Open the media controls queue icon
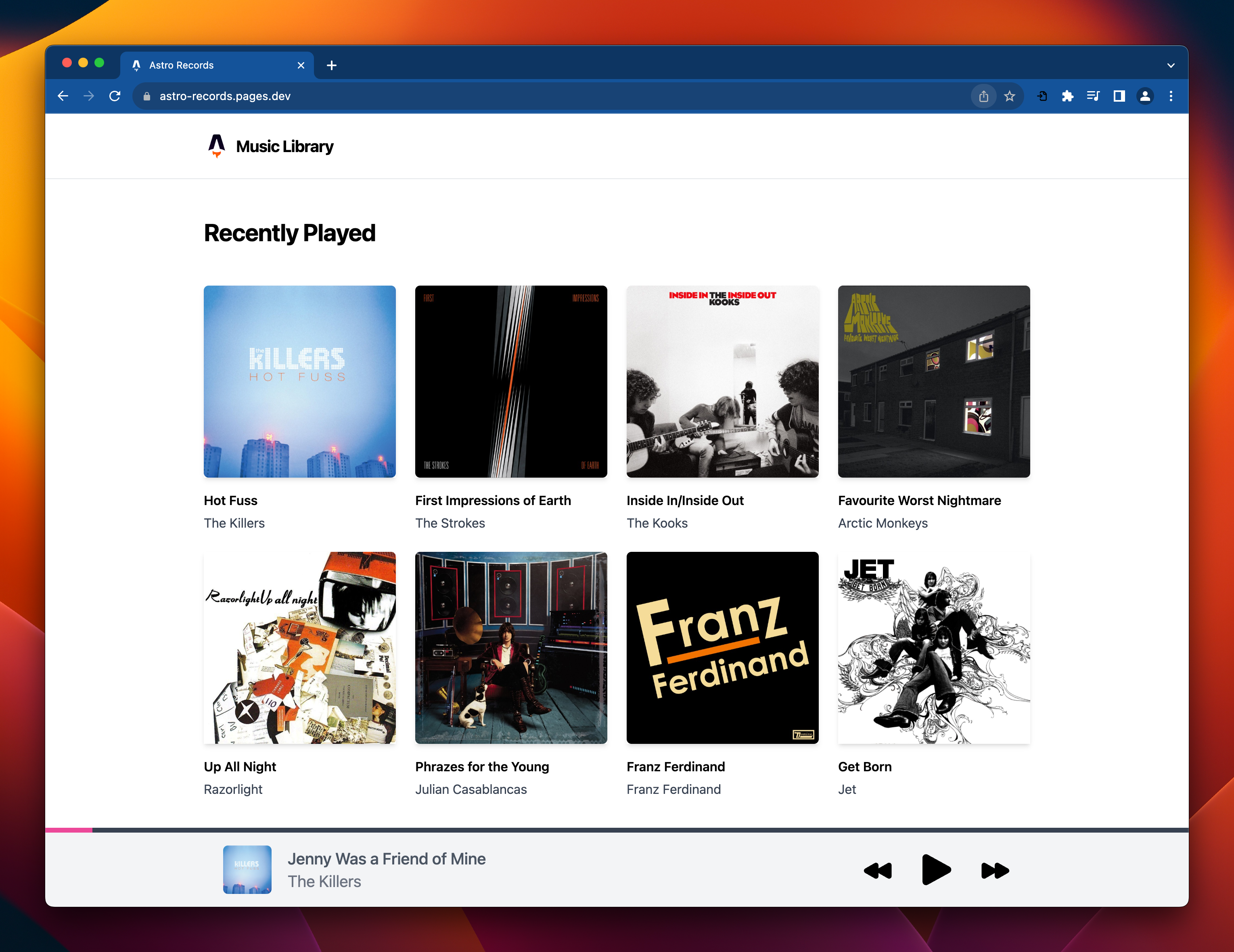 coord(1093,96)
